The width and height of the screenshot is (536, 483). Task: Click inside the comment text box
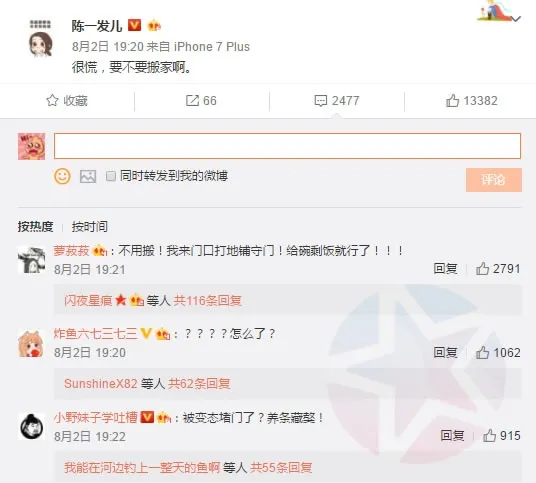click(x=287, y=146)
